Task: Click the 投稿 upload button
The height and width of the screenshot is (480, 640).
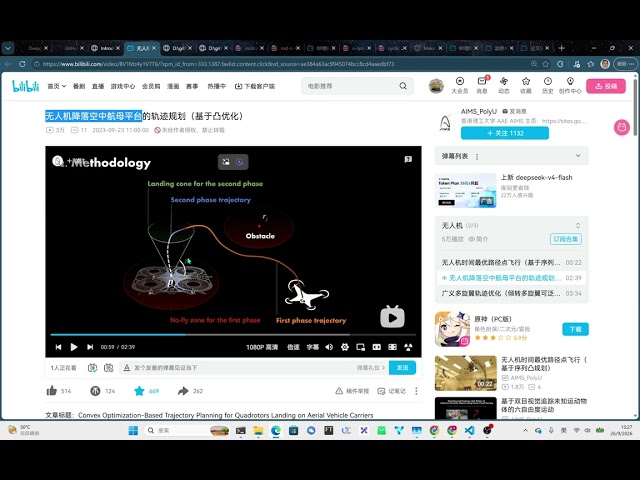Action: click(606, 86)
